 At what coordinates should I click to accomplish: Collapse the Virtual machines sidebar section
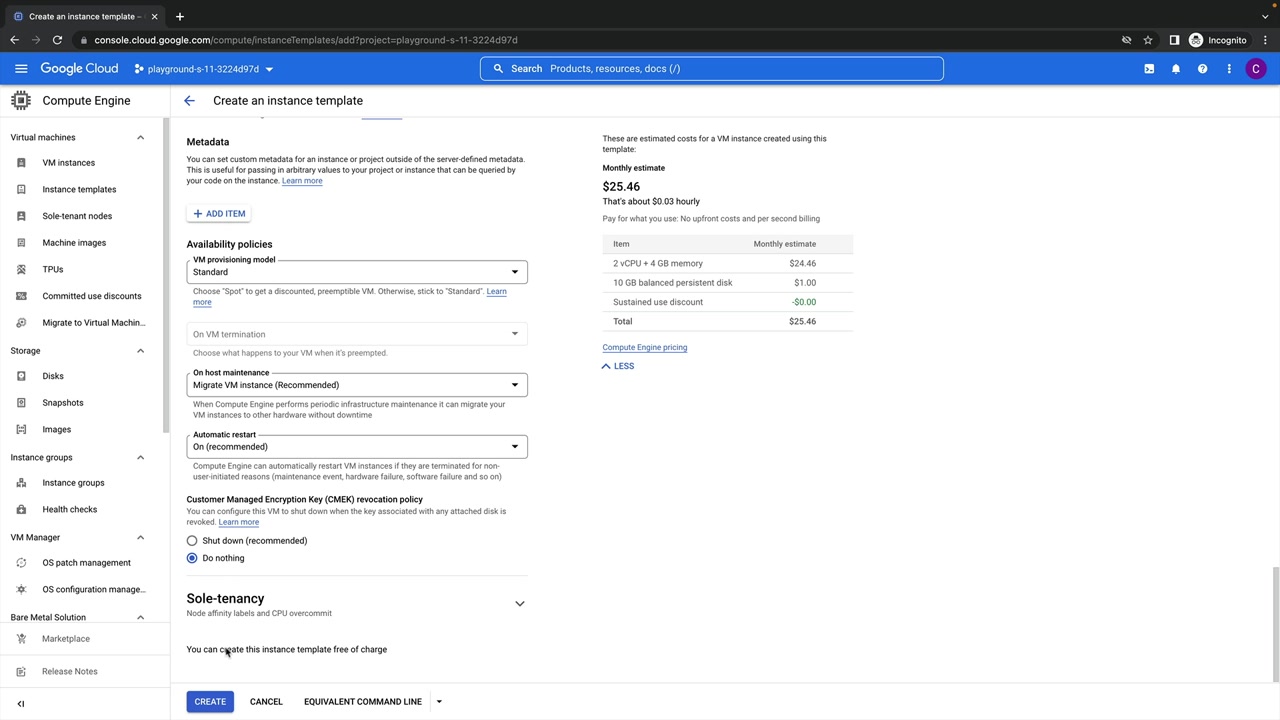coord(140,138)
